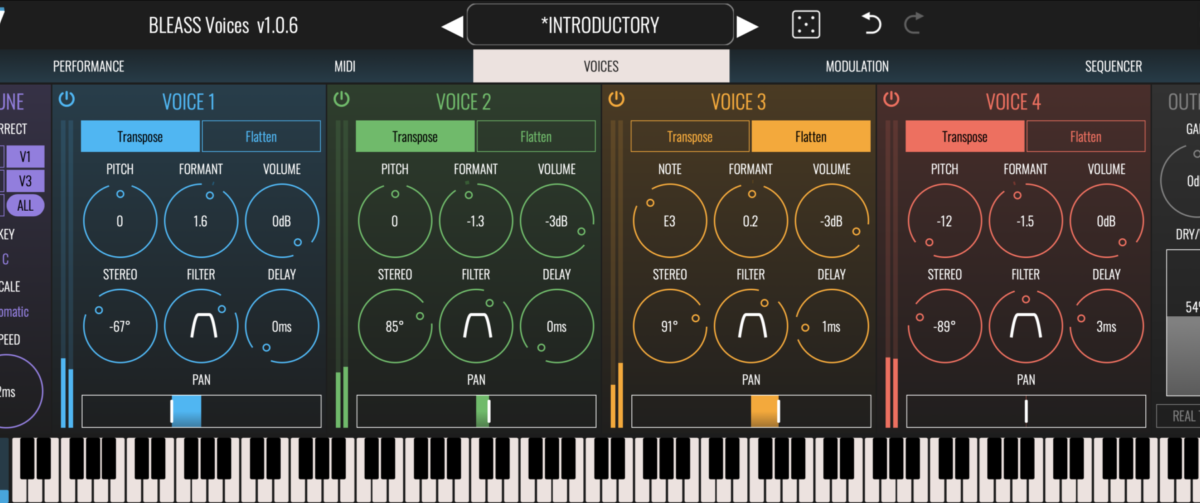This screenshot has width=1200, height=503.
Task: Click Voice 1 filter shape icon
Action: click(x=201, y=326)
